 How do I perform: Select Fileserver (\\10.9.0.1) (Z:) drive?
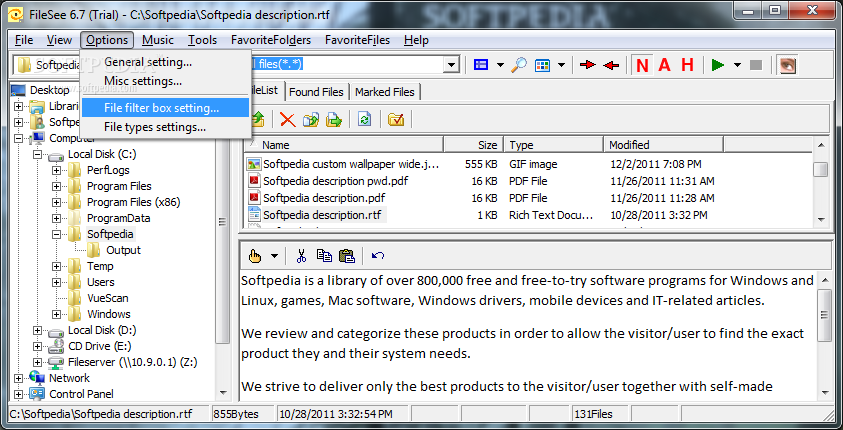pyautogui.click(x=132, y=362)
